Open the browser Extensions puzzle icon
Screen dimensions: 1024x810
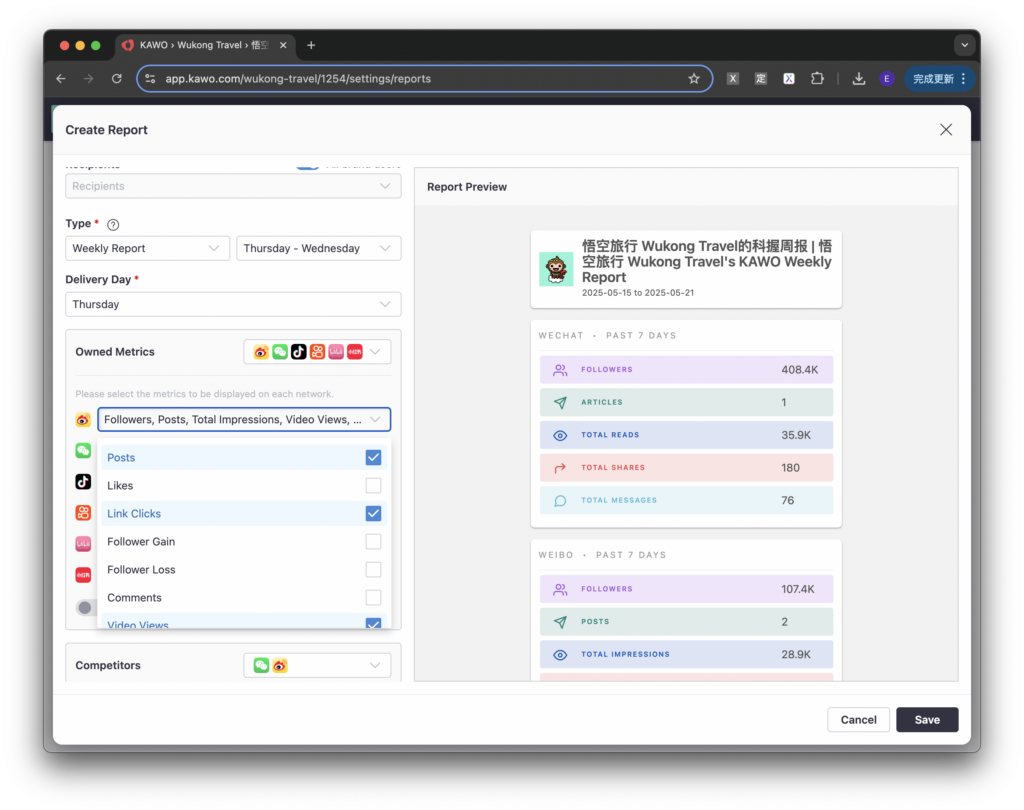pos(817,79)
